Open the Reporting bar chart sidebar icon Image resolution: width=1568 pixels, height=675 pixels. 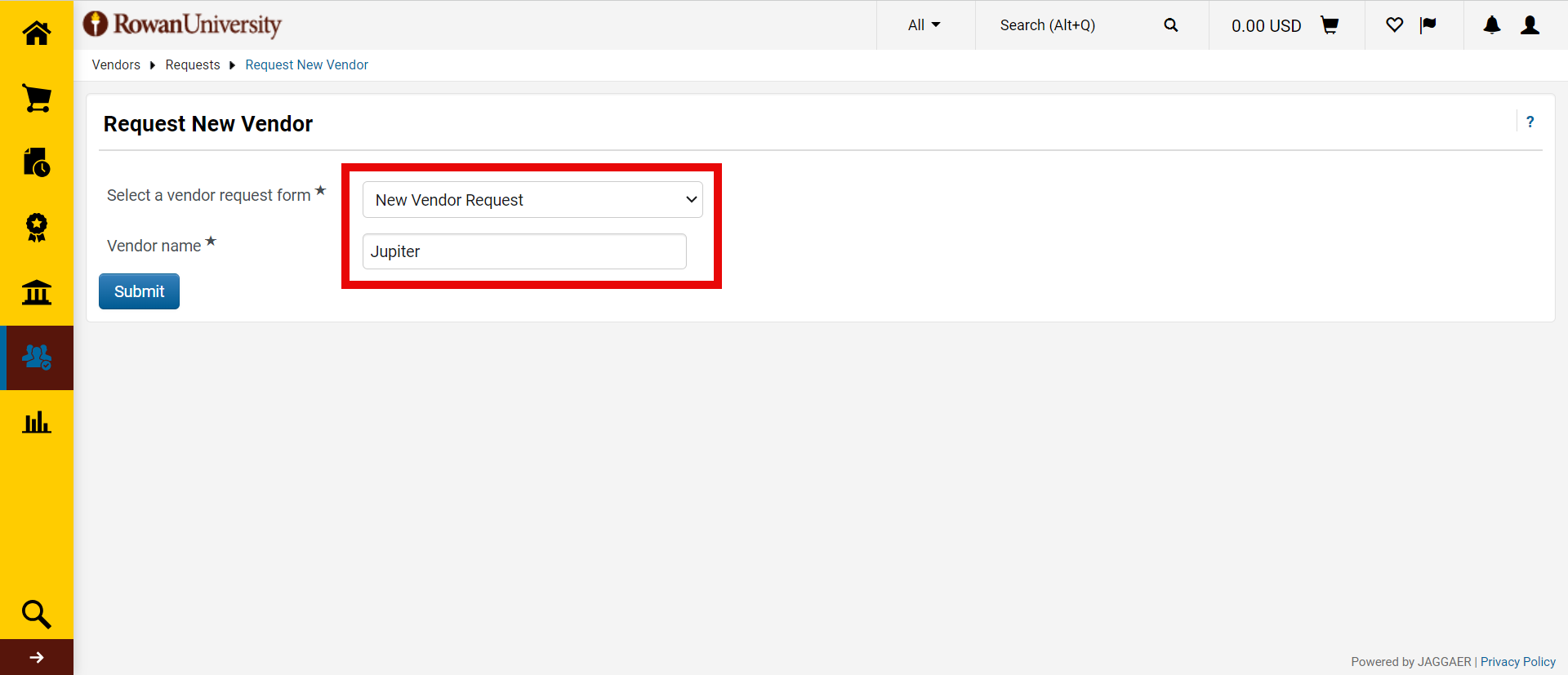click(x=37, y=423)
